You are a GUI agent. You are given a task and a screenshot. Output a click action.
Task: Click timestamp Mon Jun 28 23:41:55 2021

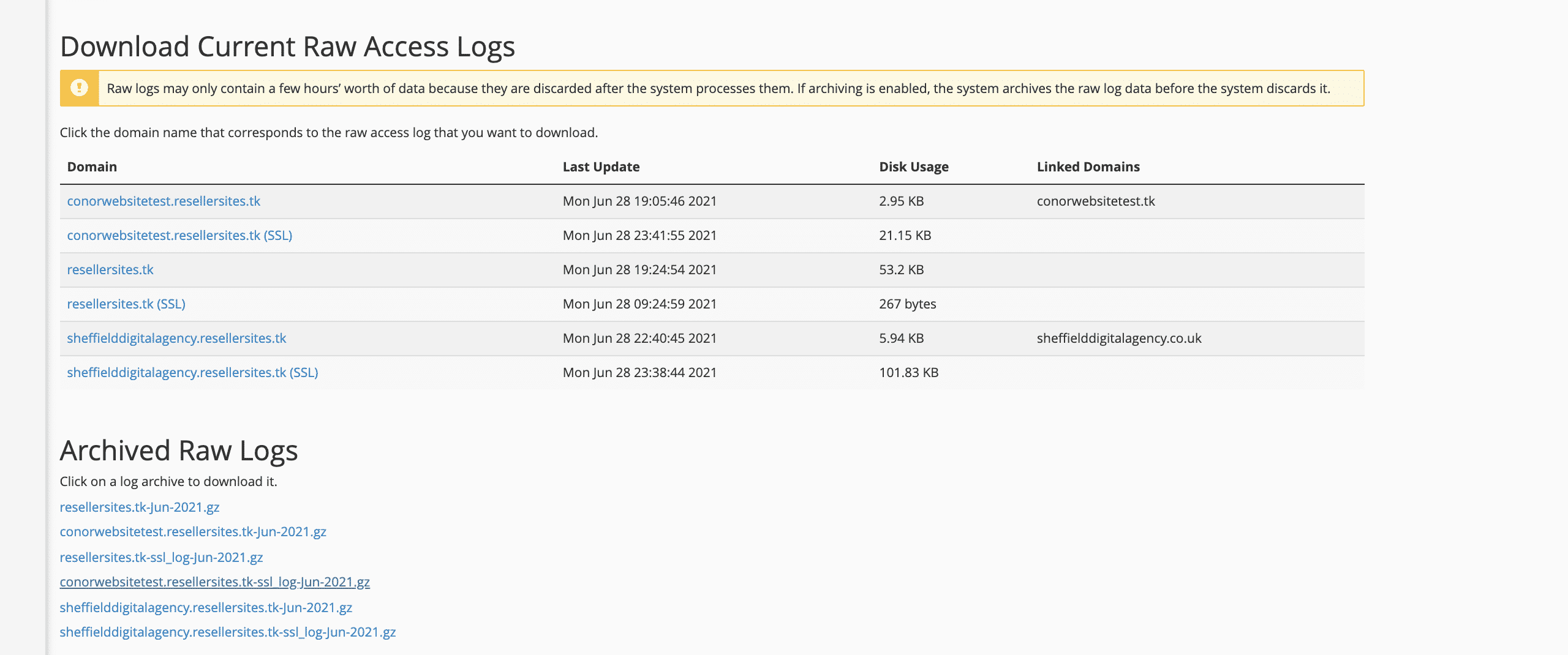click(x=639, y=236)
